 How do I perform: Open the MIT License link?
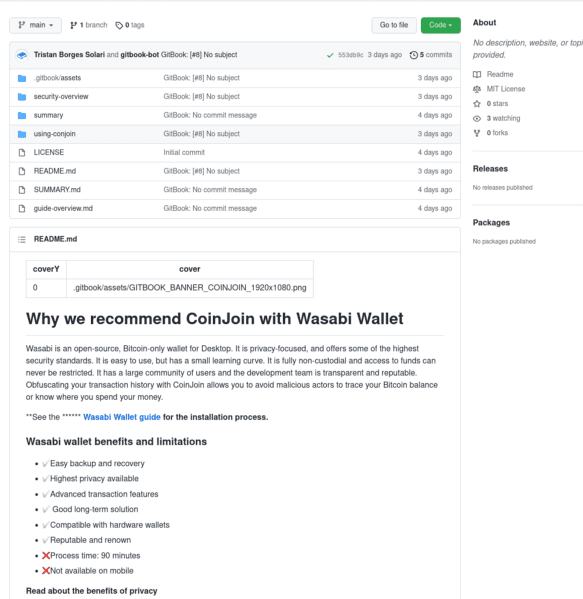tap(506, 89)
